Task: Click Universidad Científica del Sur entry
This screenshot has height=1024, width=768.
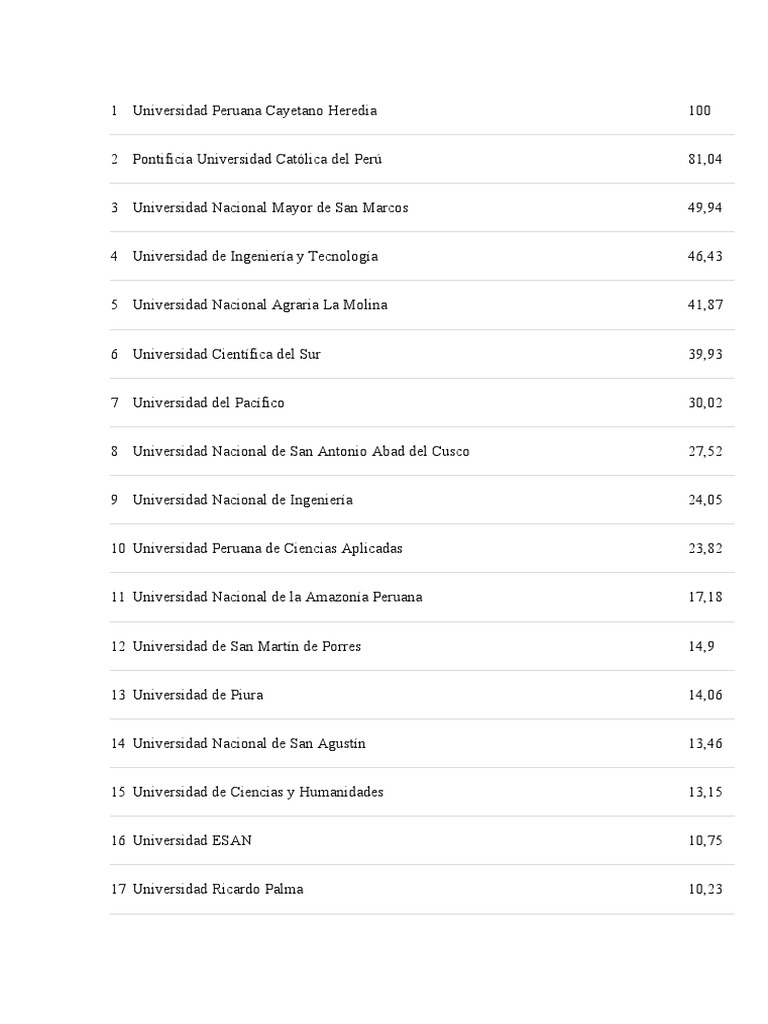Action: click(226, 354)
